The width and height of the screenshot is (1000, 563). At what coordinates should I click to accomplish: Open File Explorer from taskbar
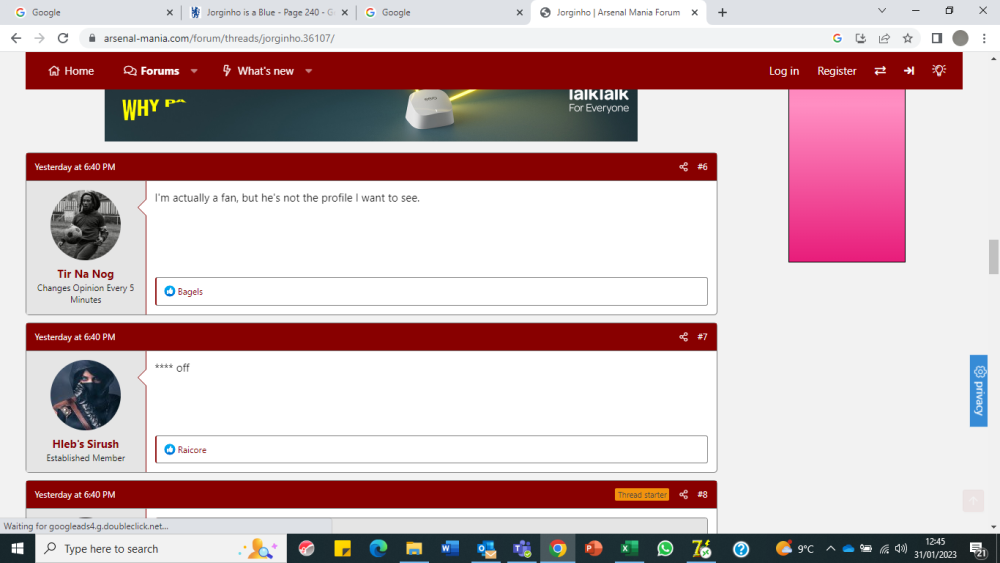click(414, 548)
